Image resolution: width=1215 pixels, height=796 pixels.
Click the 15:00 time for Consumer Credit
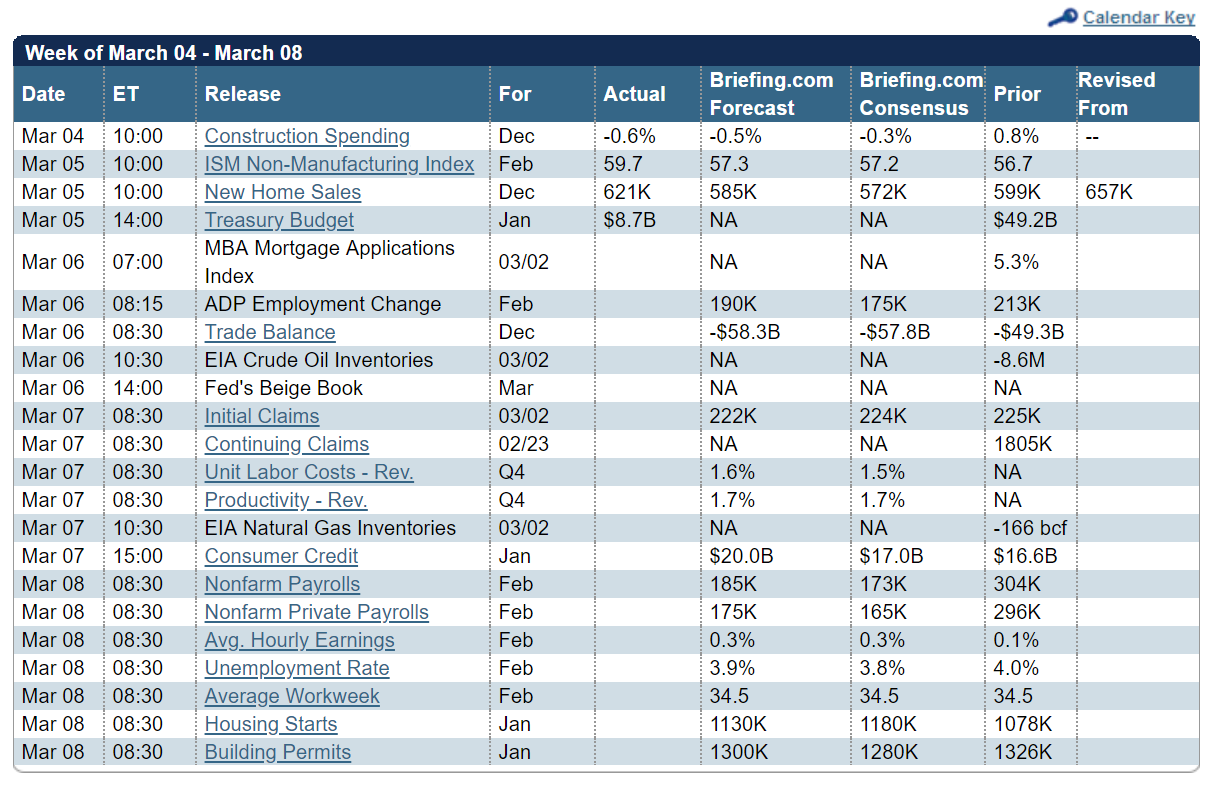[138, 556]
